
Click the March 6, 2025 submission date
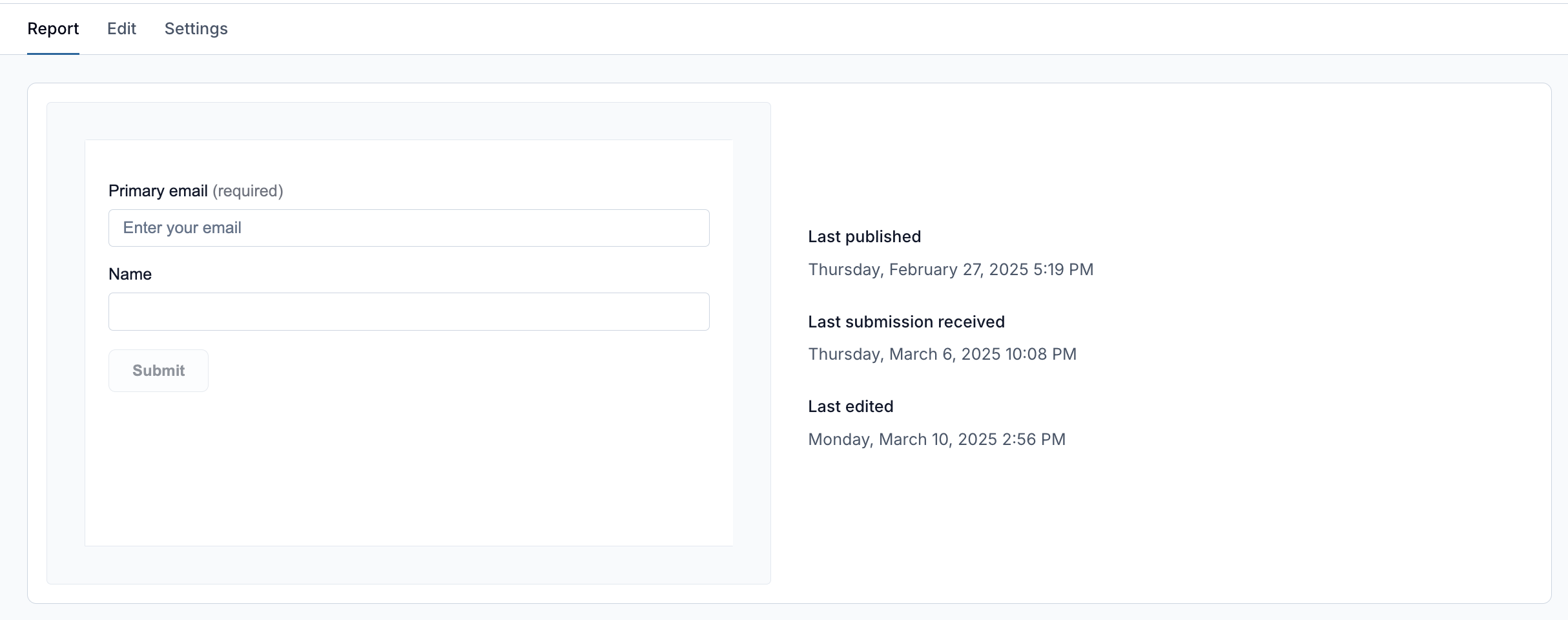tap(942, 355)
